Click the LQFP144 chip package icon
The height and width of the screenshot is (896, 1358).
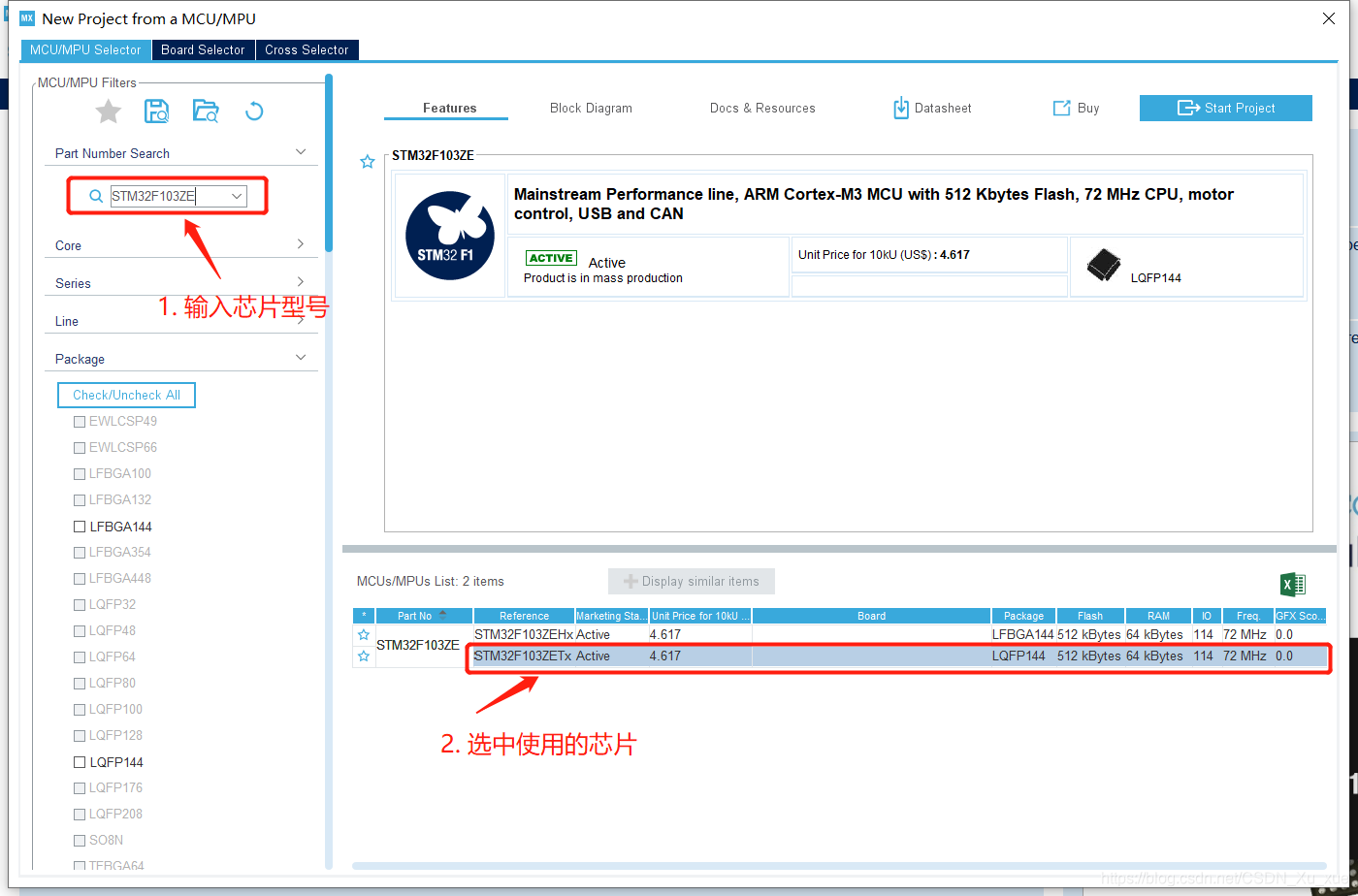coord(1103,265)
